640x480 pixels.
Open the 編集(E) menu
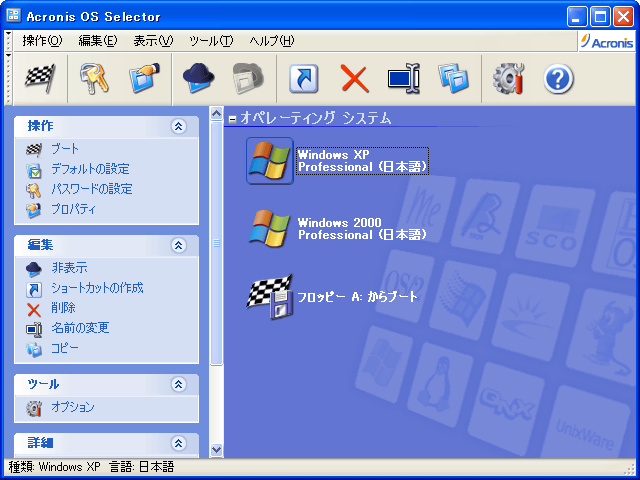(x=98, y=41)
